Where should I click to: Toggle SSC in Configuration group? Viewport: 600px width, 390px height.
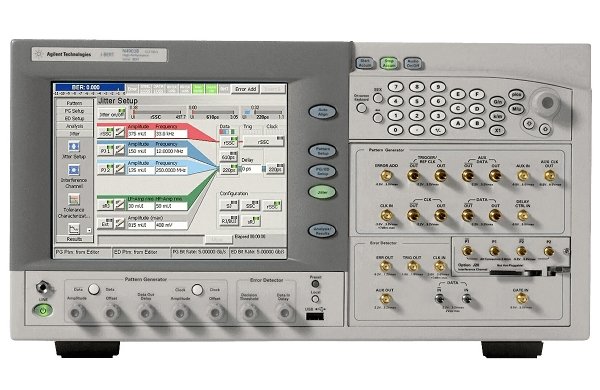tap(251, 205)
